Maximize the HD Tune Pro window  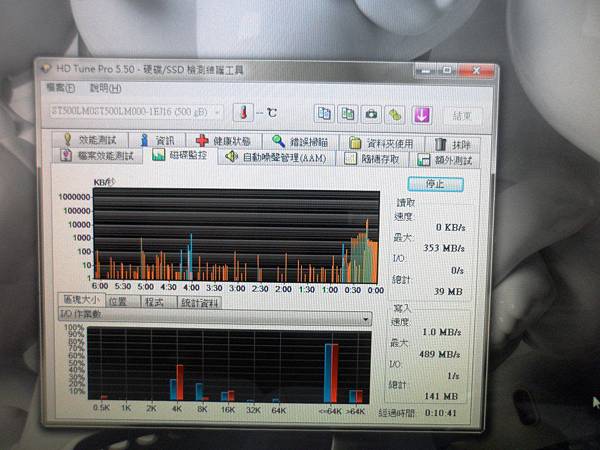[446, 71]
